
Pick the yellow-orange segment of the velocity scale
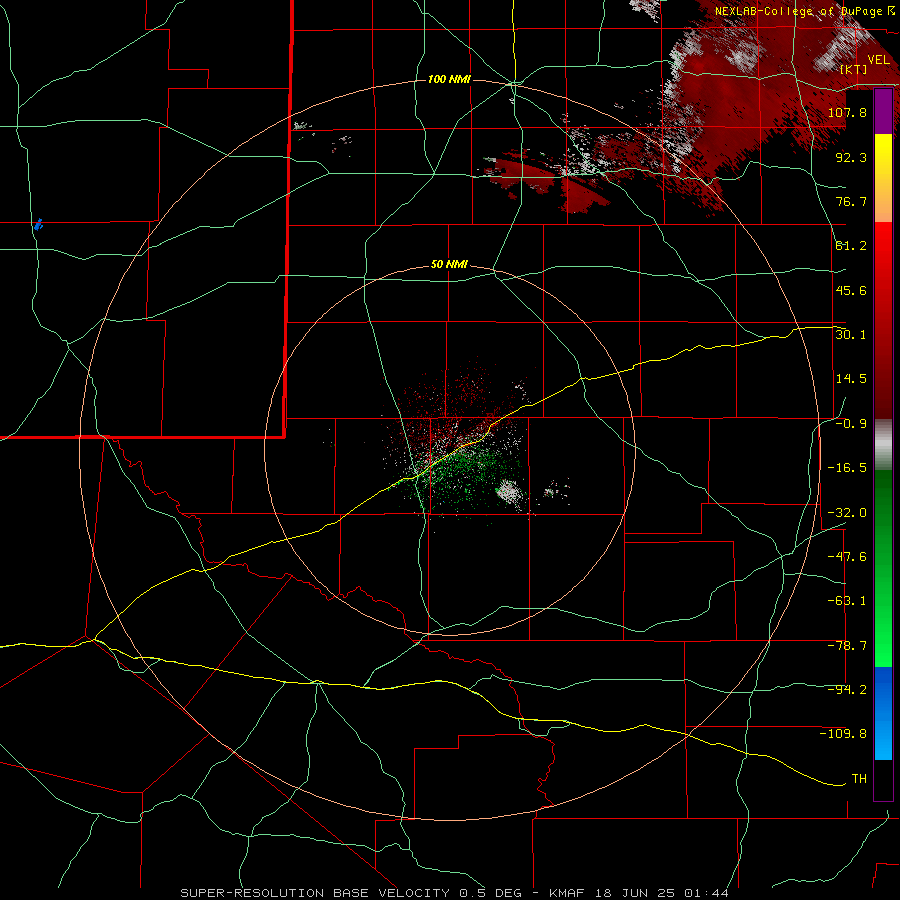[883, 178]
